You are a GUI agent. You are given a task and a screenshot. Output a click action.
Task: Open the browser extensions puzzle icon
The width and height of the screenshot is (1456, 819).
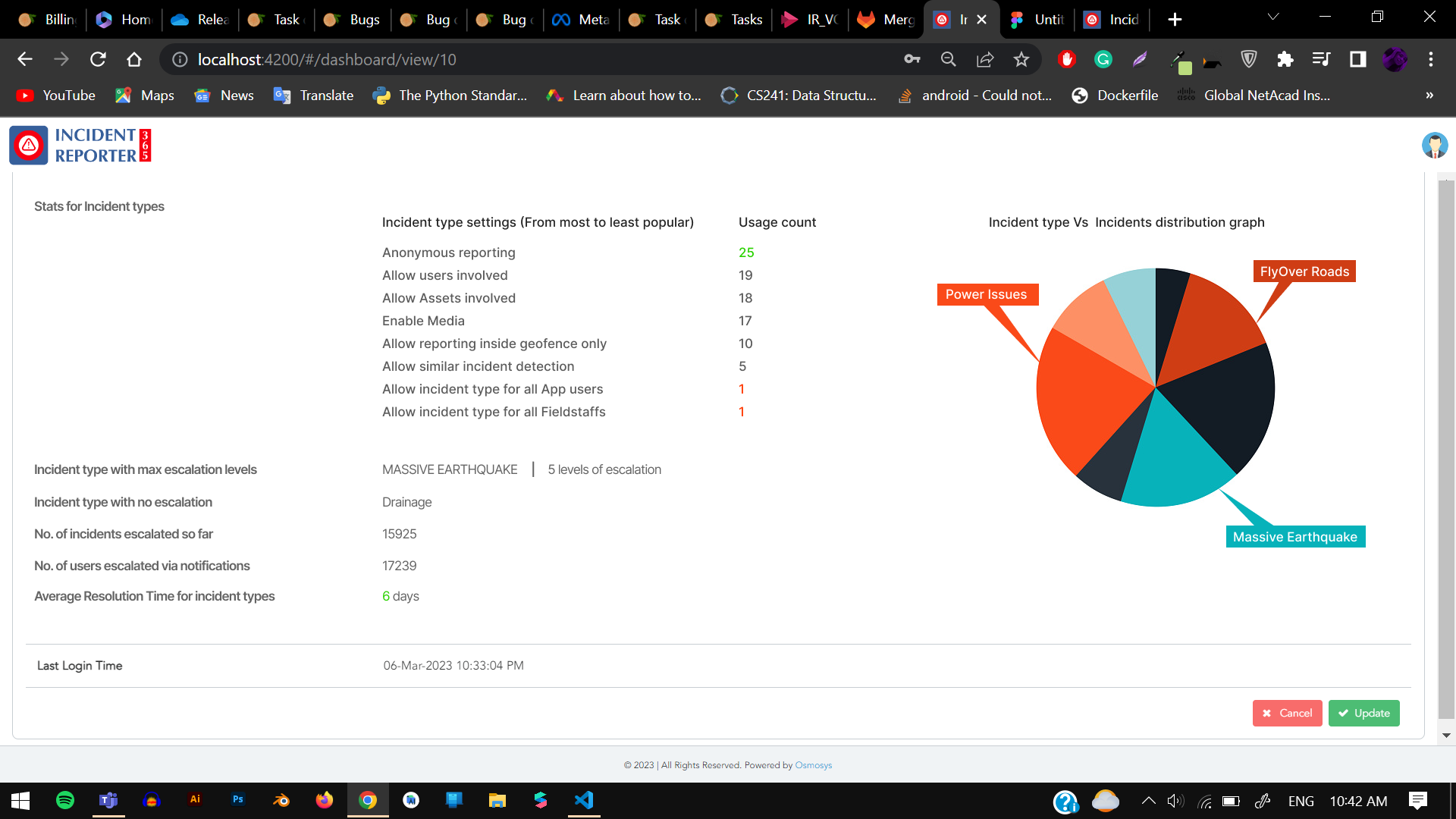tap(1285, 59)
